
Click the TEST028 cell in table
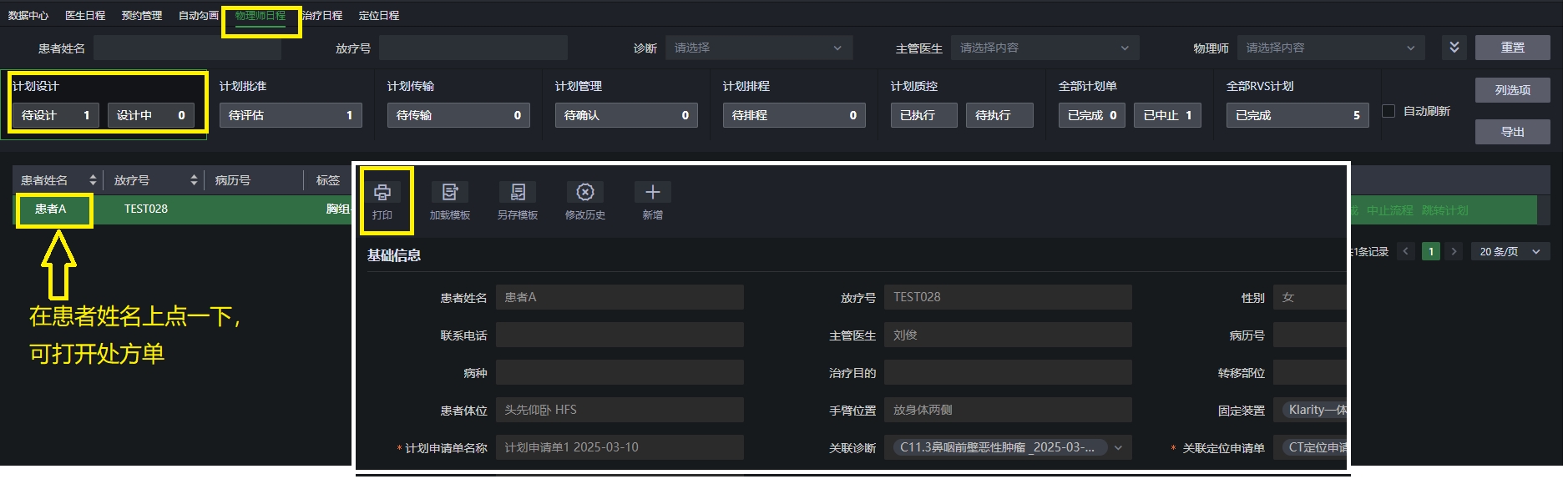point(146,209)
